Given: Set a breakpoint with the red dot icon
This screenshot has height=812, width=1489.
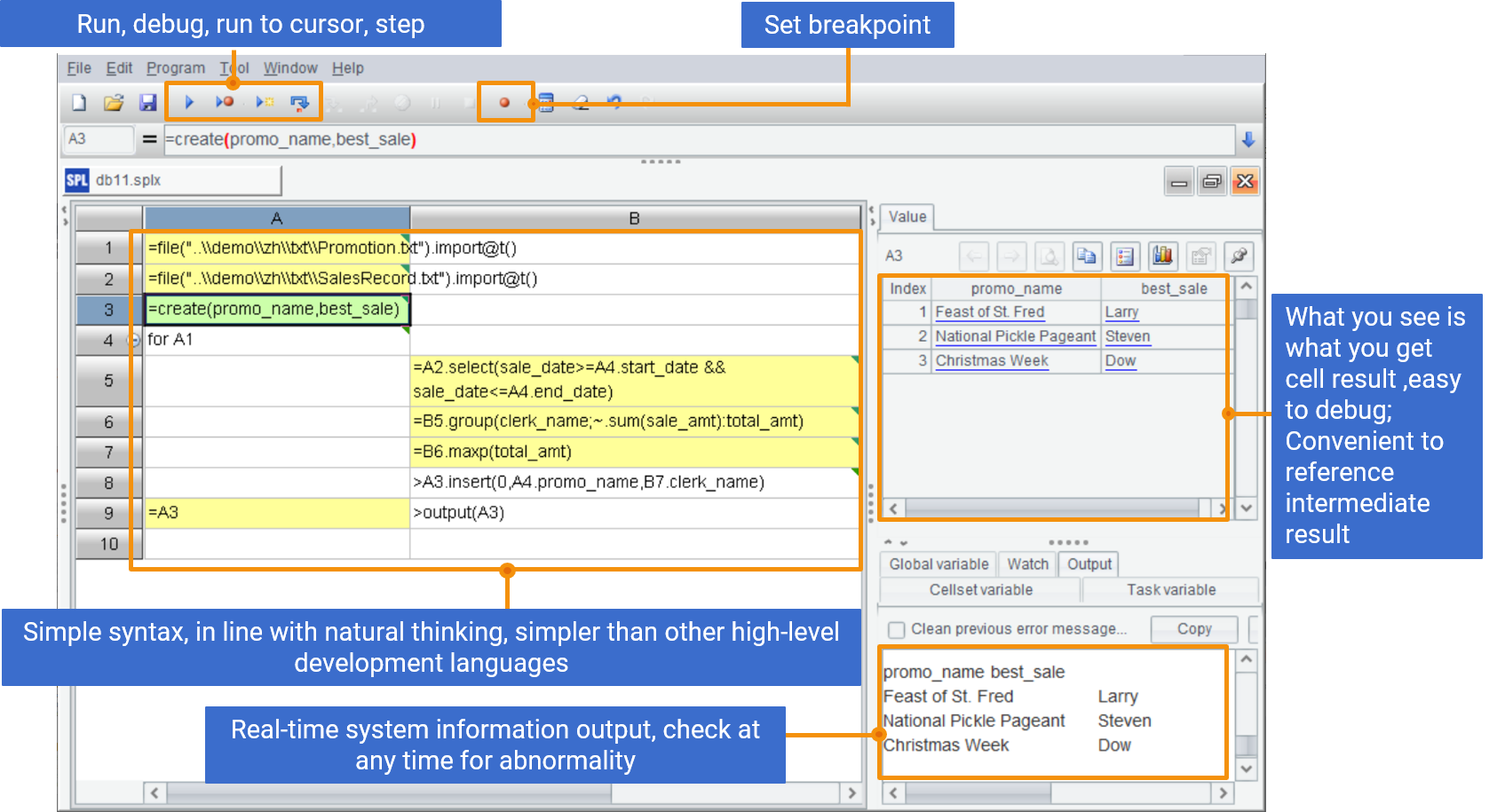Looking at the screenshot, I should click(504, 103).
